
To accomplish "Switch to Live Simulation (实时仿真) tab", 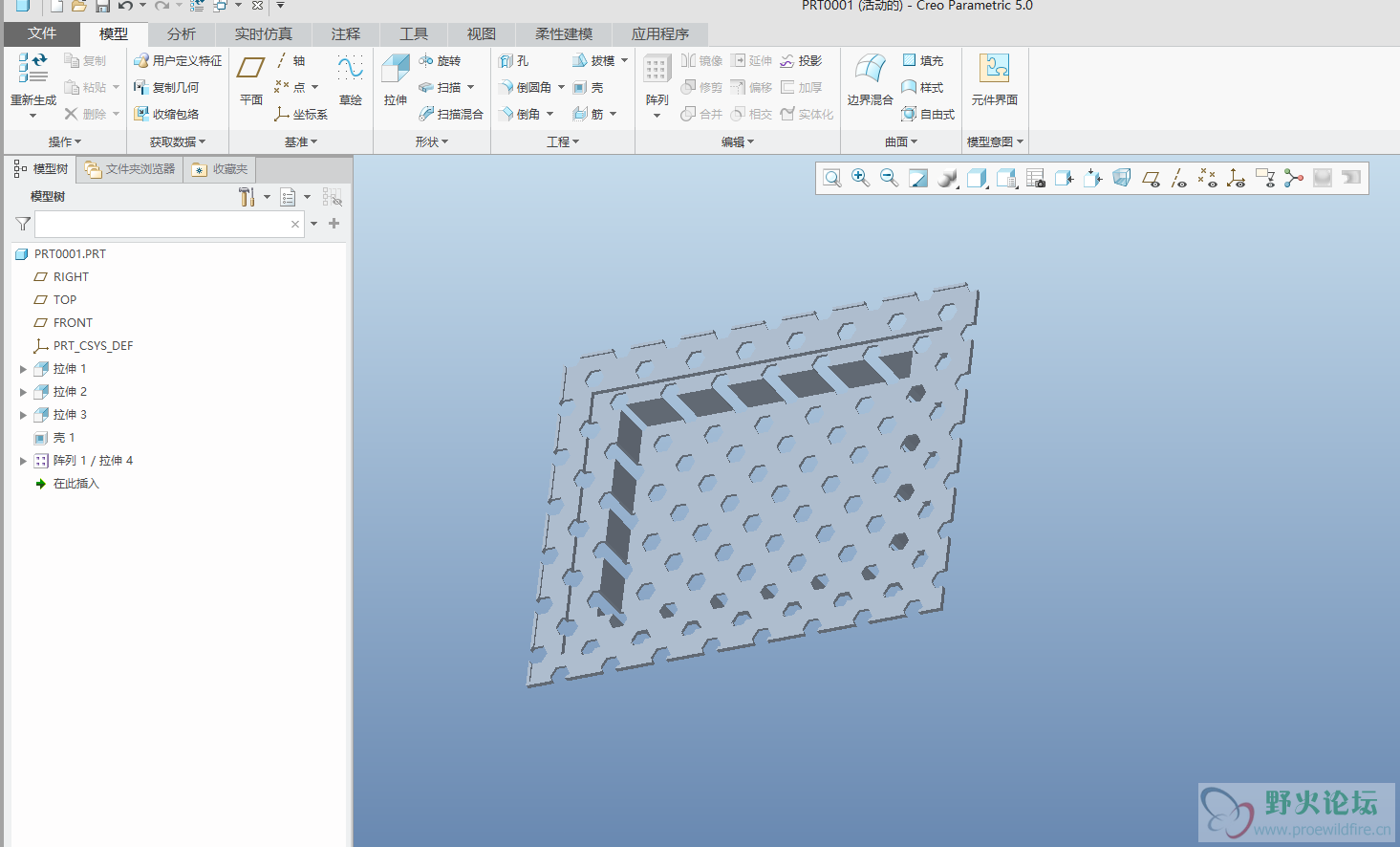I will coord(264,33).
